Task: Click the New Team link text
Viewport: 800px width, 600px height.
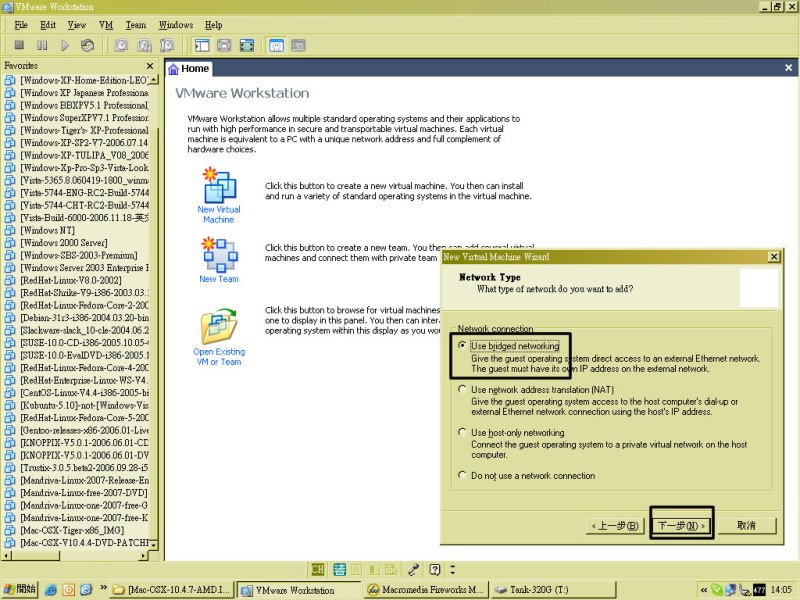Action: pos(219,279)
